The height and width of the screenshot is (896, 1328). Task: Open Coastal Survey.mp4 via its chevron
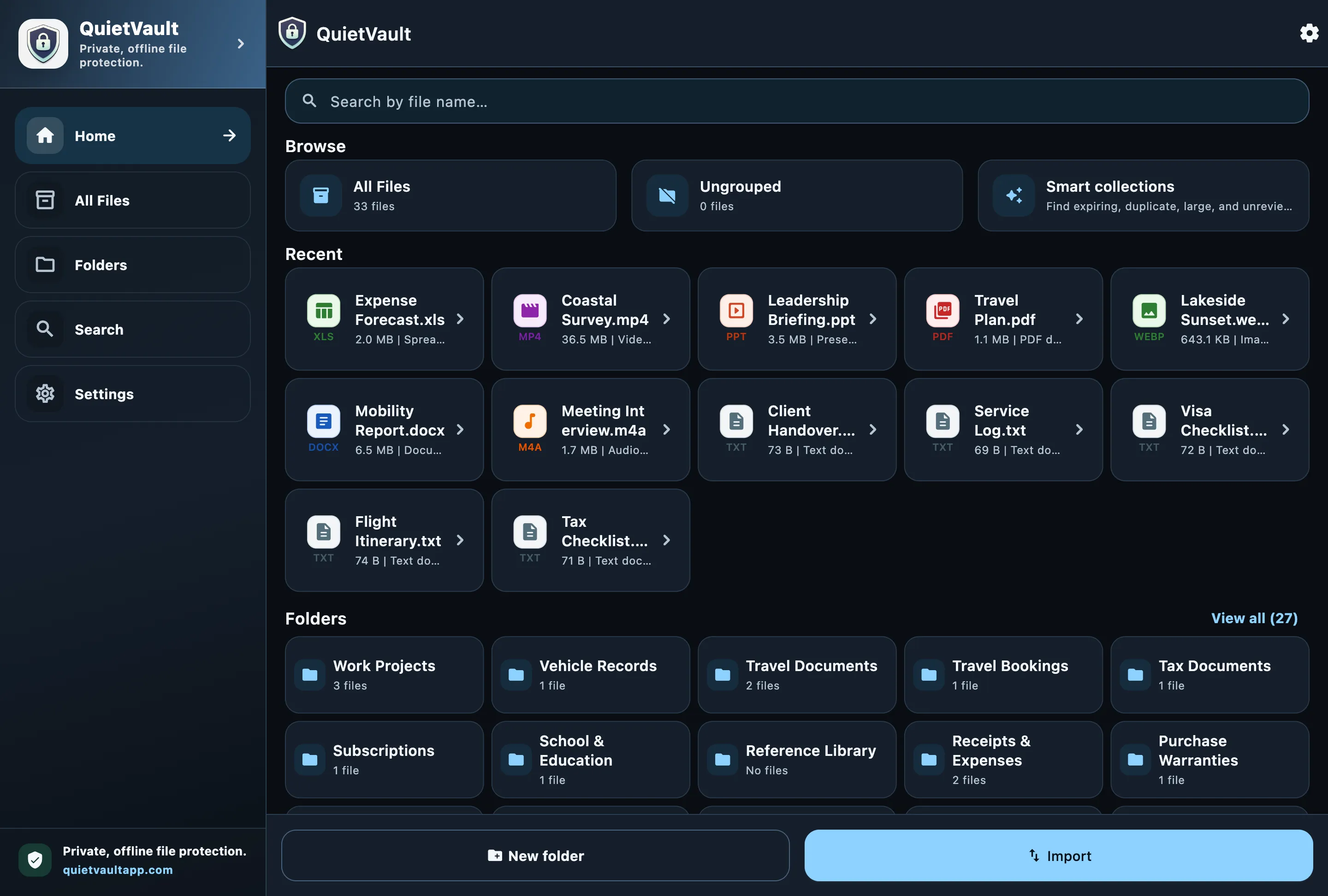(666, 319)
